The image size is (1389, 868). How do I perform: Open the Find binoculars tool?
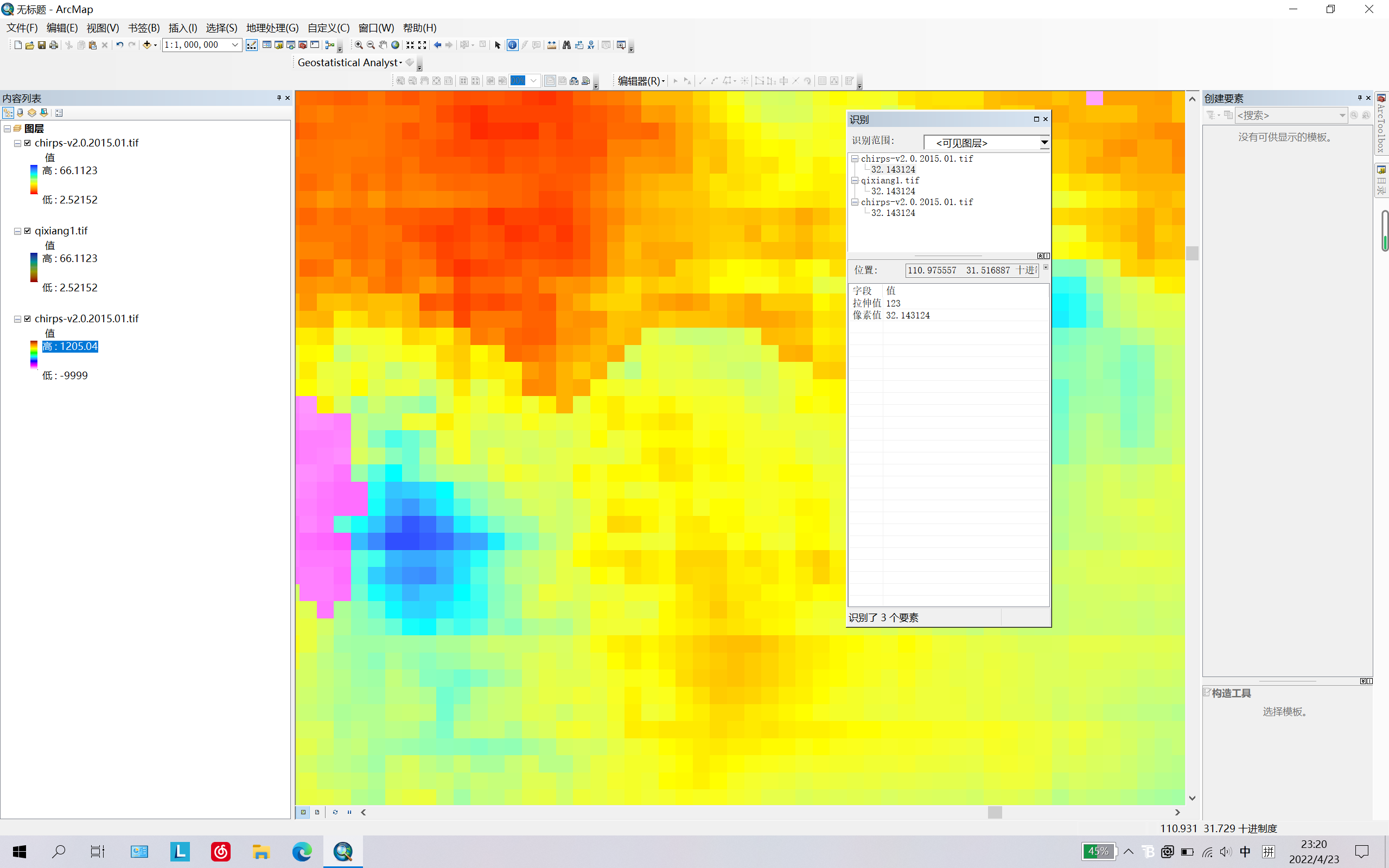[x=566, y=45]
